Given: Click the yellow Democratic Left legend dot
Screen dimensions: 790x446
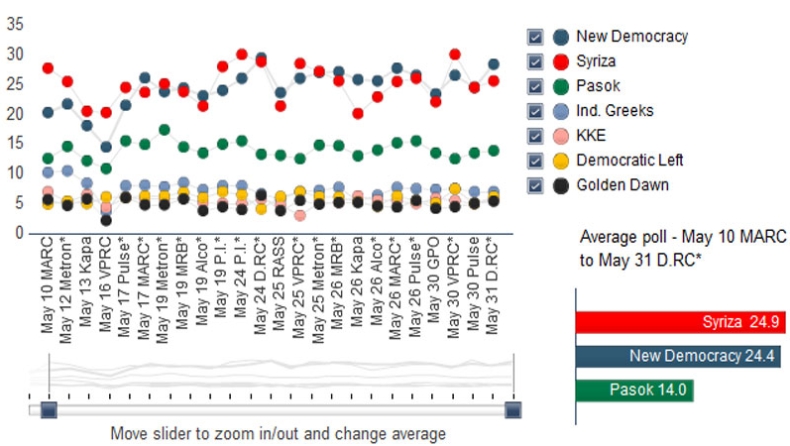Looking at the screenshot, I should 561,161.
